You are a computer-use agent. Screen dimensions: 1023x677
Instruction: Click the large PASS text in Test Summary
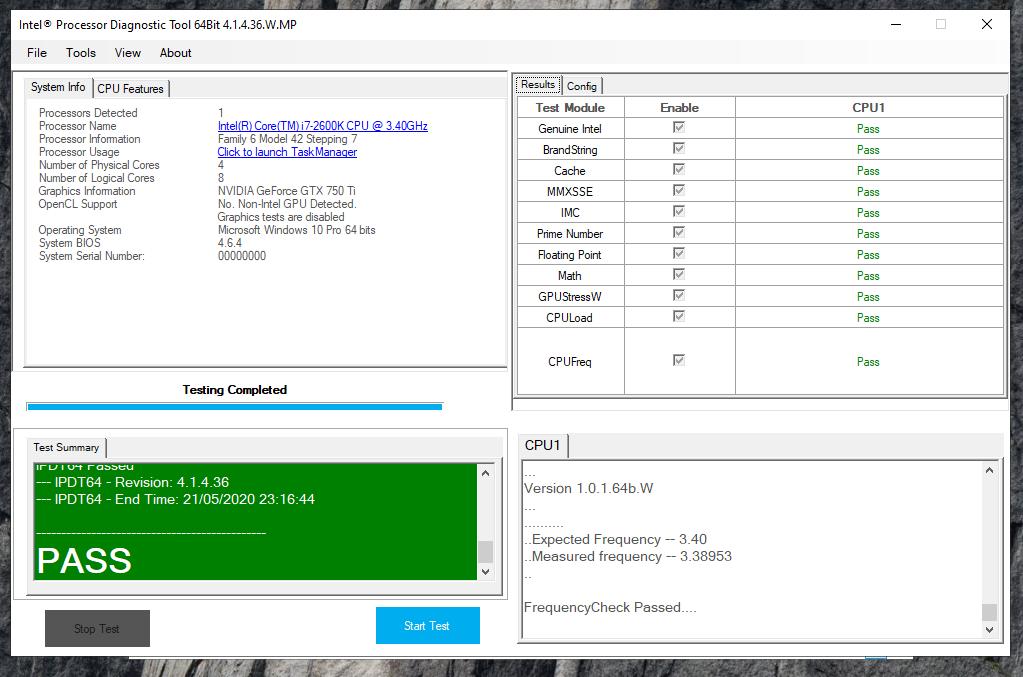(x=84, y=560)
